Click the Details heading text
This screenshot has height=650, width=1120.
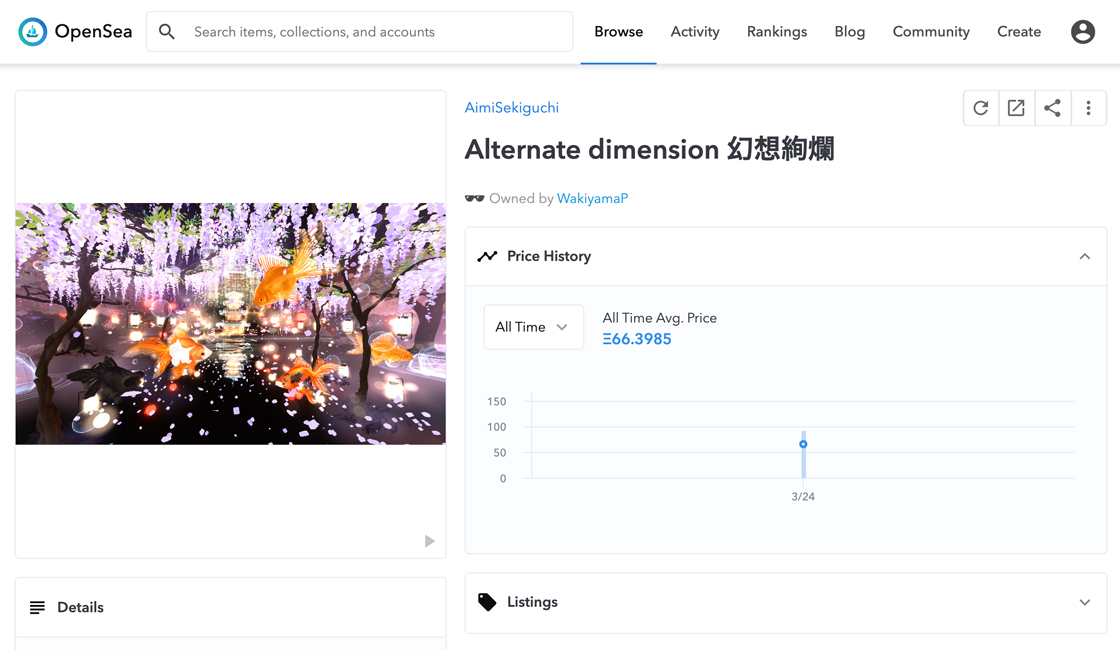(x=81, y=607)
